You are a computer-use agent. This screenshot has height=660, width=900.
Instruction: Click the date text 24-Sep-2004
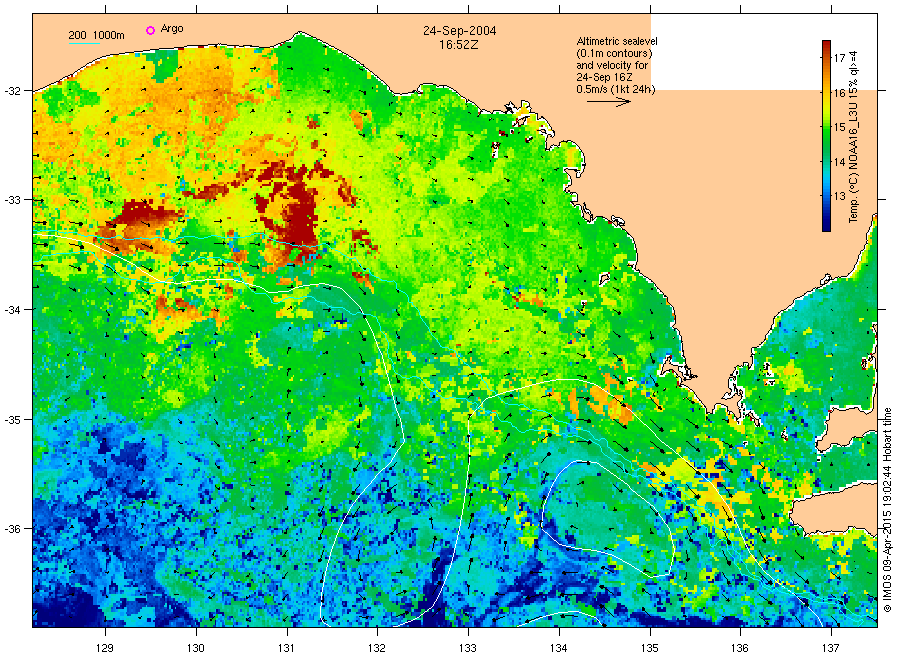pyautogui.click(x=459, y=31)
